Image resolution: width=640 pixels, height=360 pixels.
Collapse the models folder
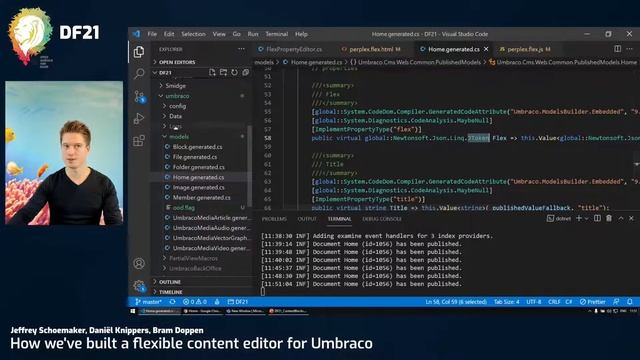tap(179, 137)
